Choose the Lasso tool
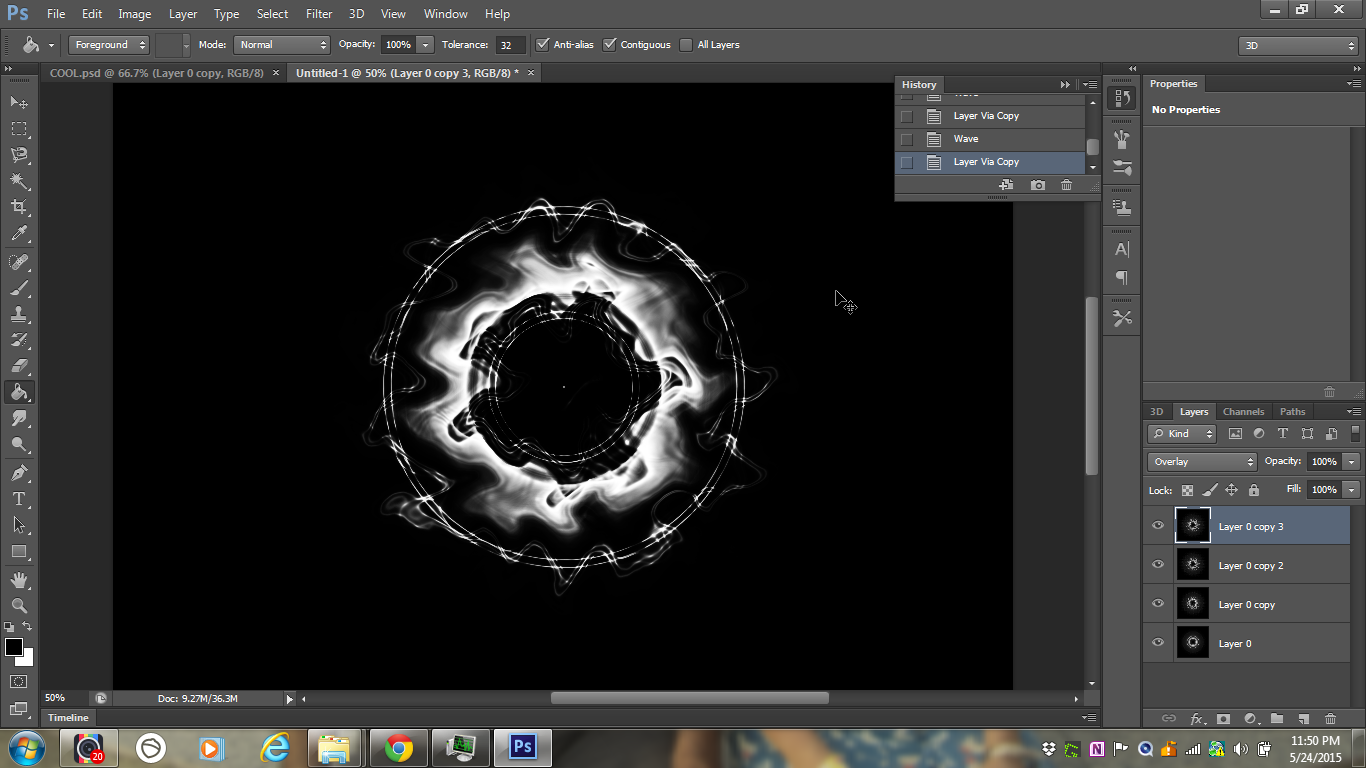 (19, 154)
